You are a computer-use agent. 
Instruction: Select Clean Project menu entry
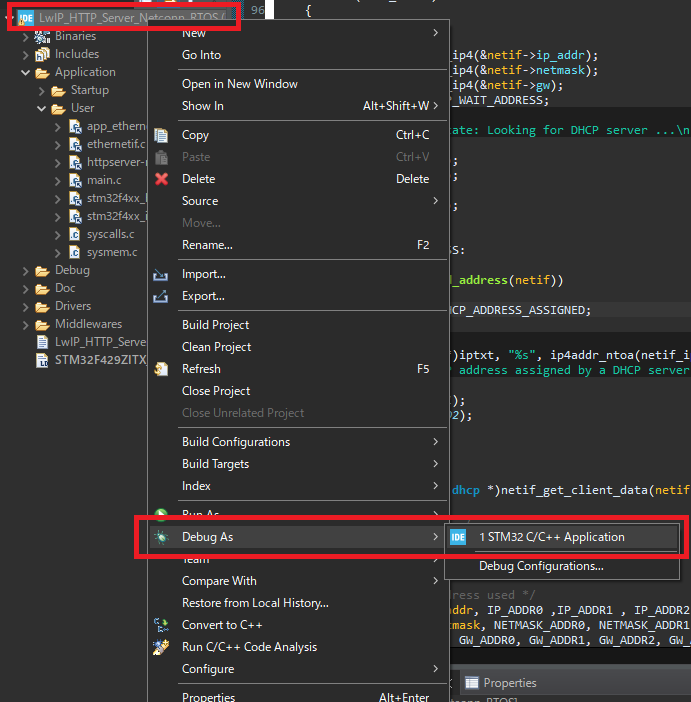point(298,347)
